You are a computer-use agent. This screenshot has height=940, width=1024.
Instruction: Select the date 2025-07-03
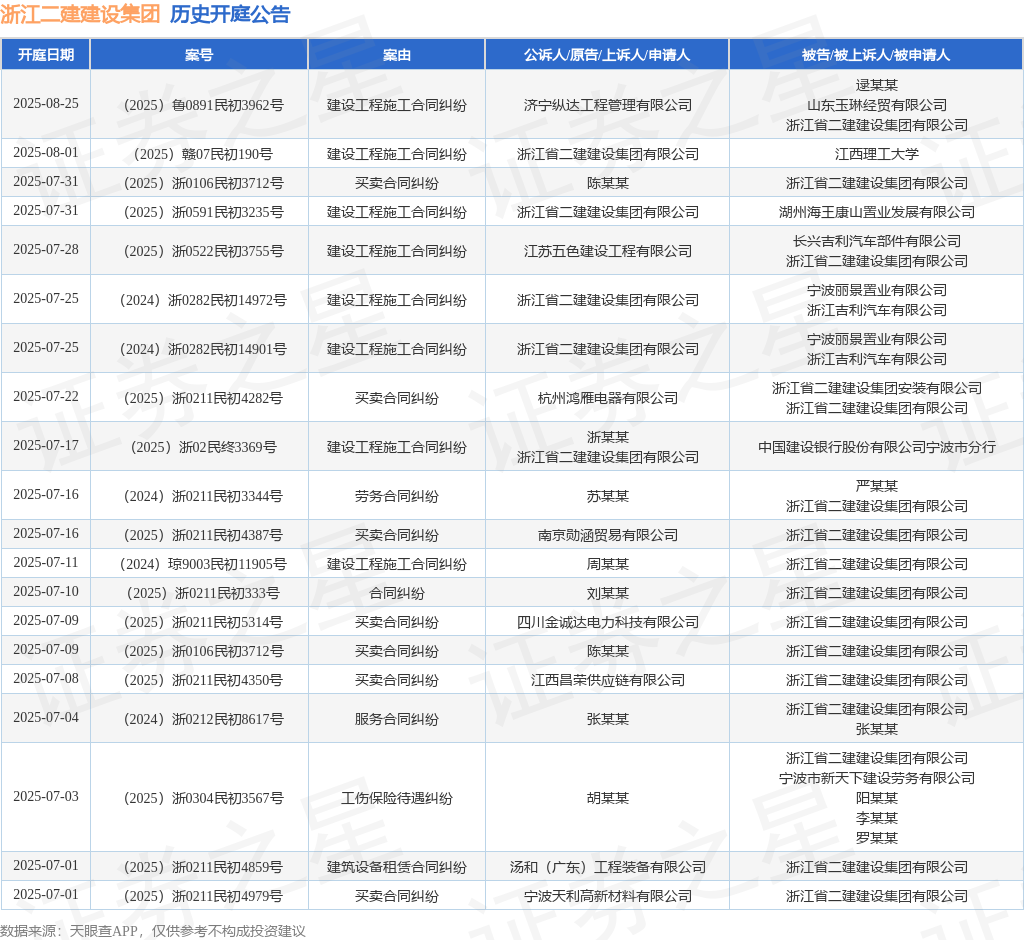(46, 797)
